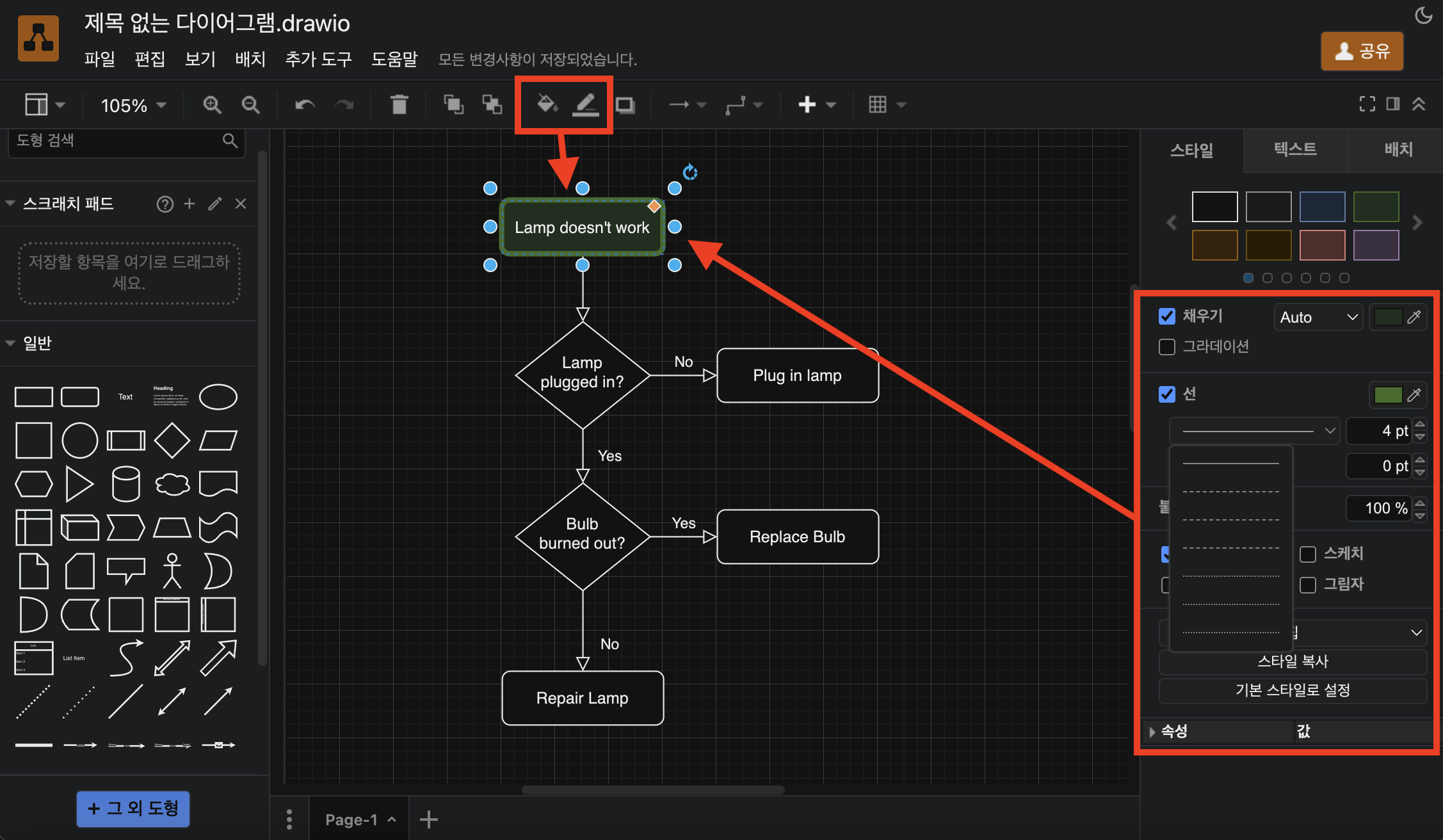Open the 추가 도구 menu
1443x840 pixels.
tap(318, 59)
